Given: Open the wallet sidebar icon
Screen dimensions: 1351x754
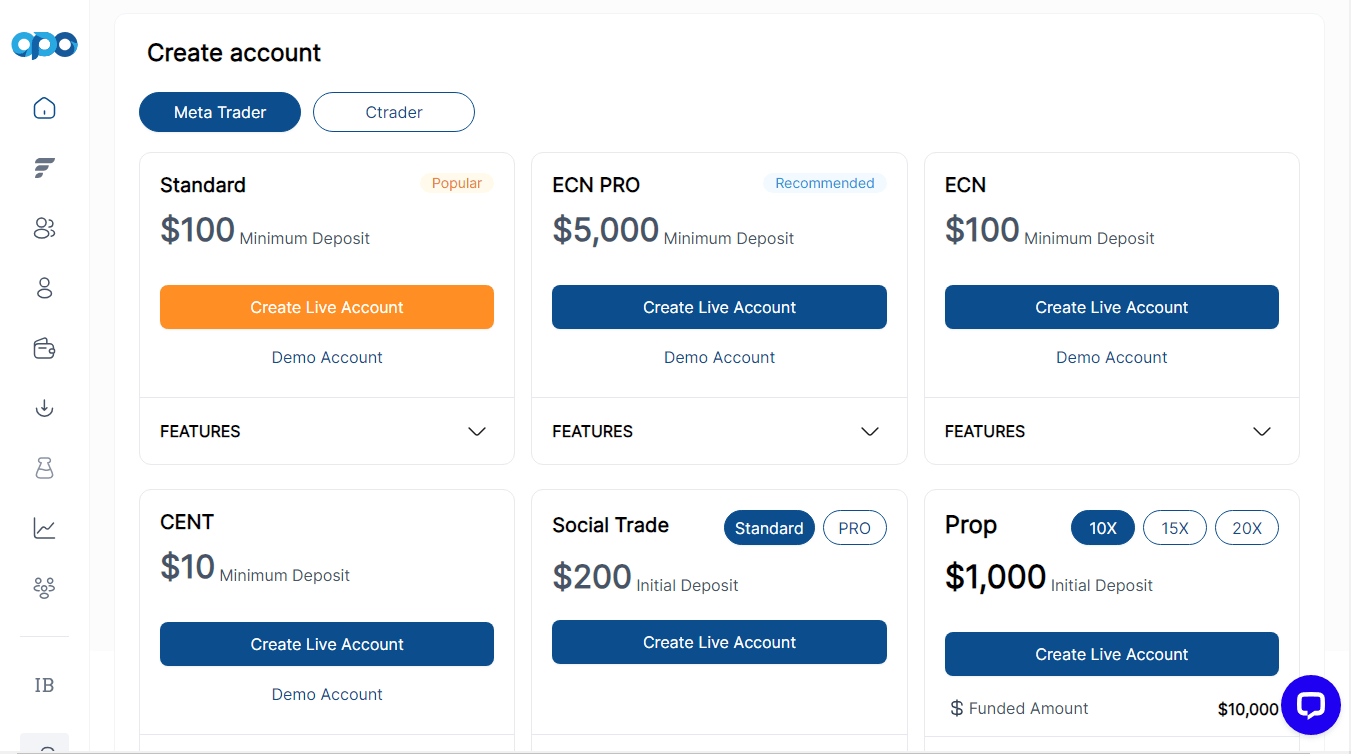Looking at the screenshot, I should 44,348.
